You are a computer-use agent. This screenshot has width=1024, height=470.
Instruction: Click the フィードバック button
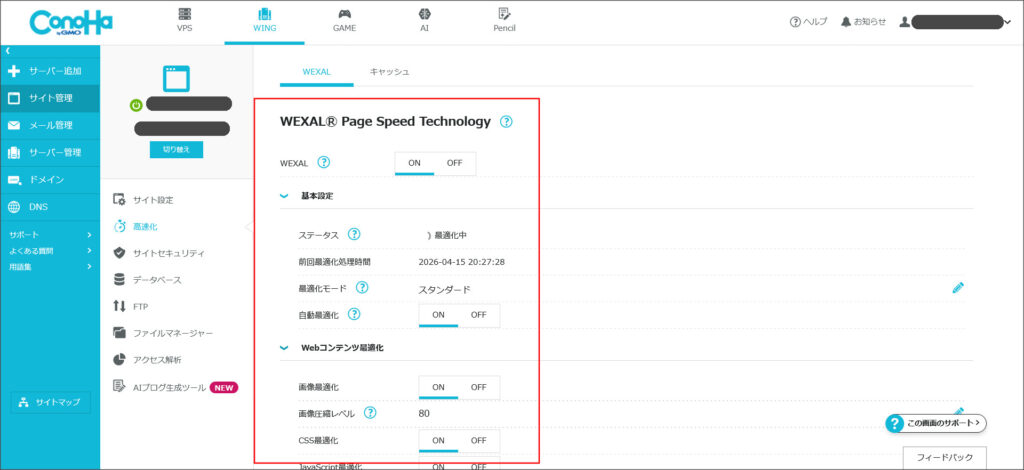[944, 457]
